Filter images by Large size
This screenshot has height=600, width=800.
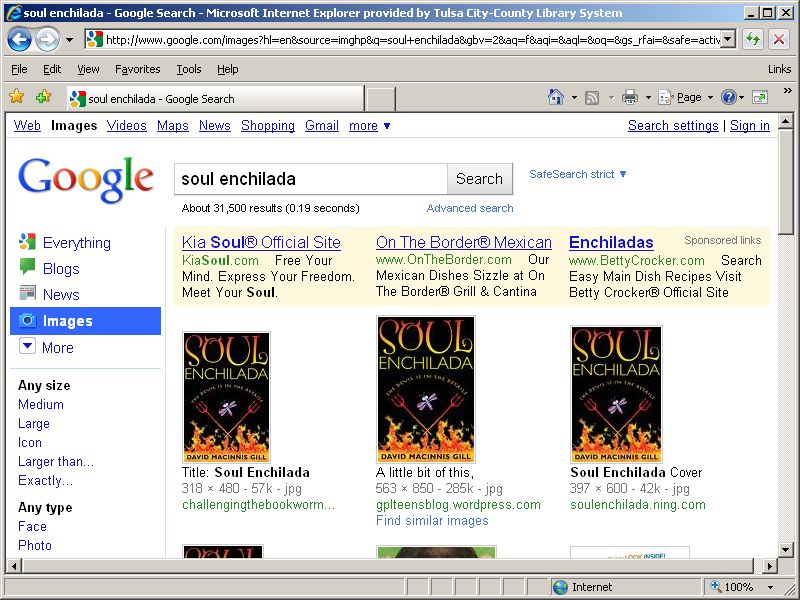34,423
